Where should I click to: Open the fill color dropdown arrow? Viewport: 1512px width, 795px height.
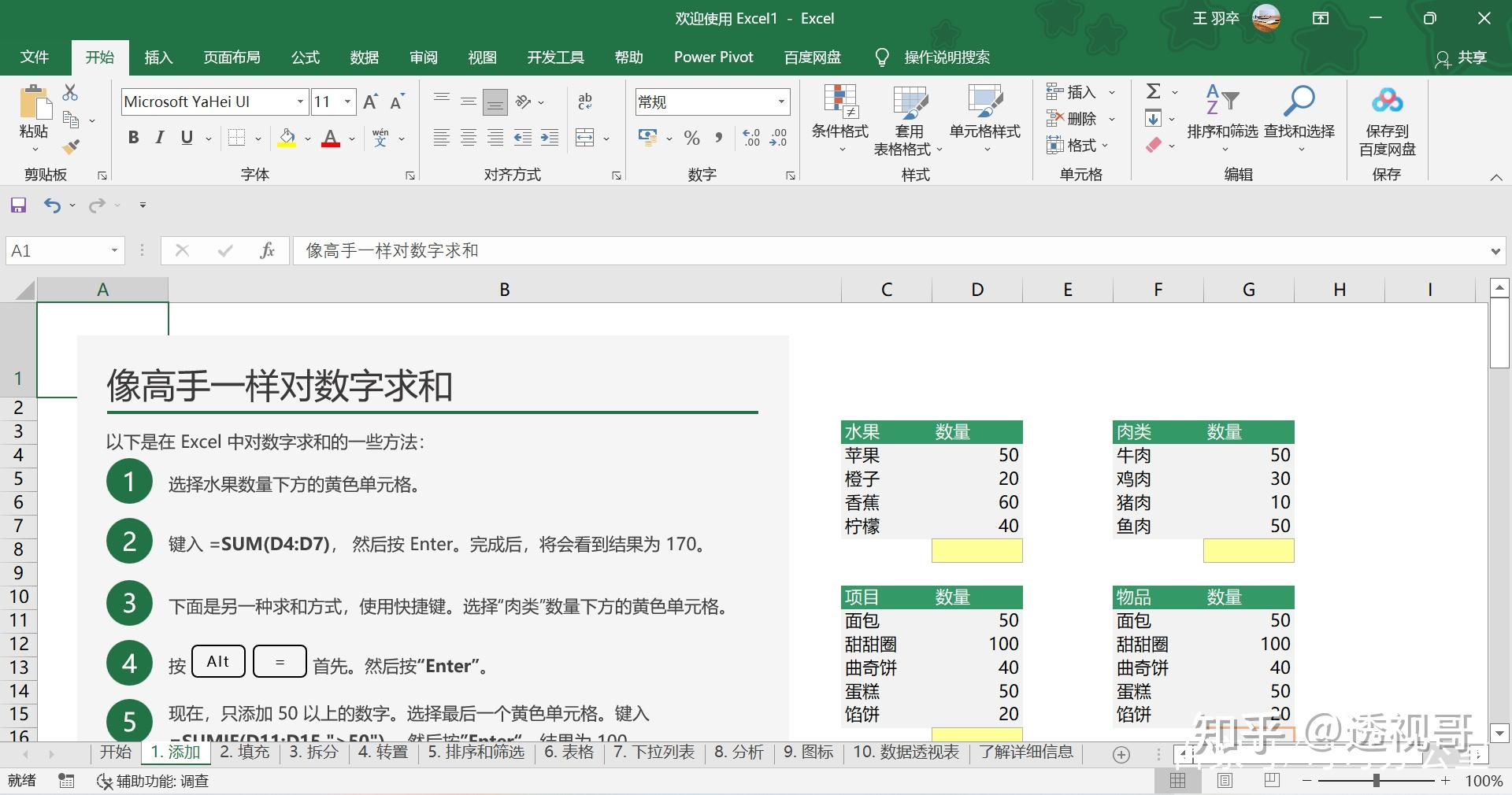[x=308, y=139]
